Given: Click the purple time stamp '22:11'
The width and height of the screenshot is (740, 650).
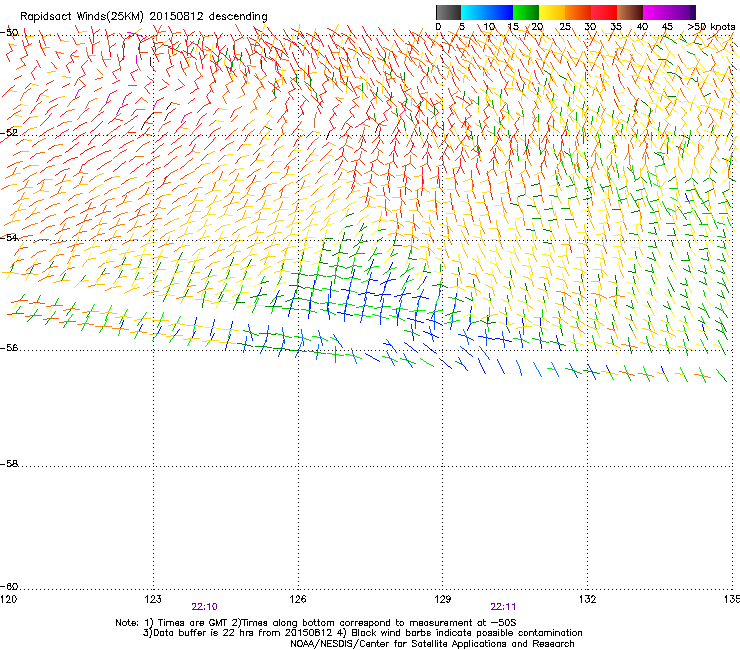Looking at the screenshot, I should coord(503,607).
